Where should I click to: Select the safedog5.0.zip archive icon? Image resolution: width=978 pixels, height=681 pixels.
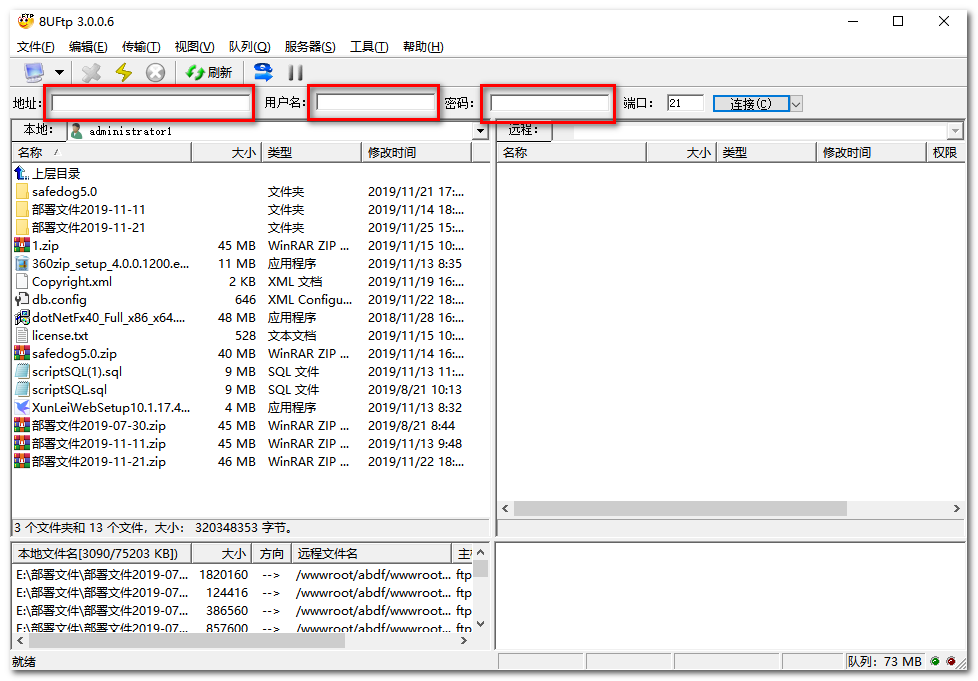coord(22,354)
